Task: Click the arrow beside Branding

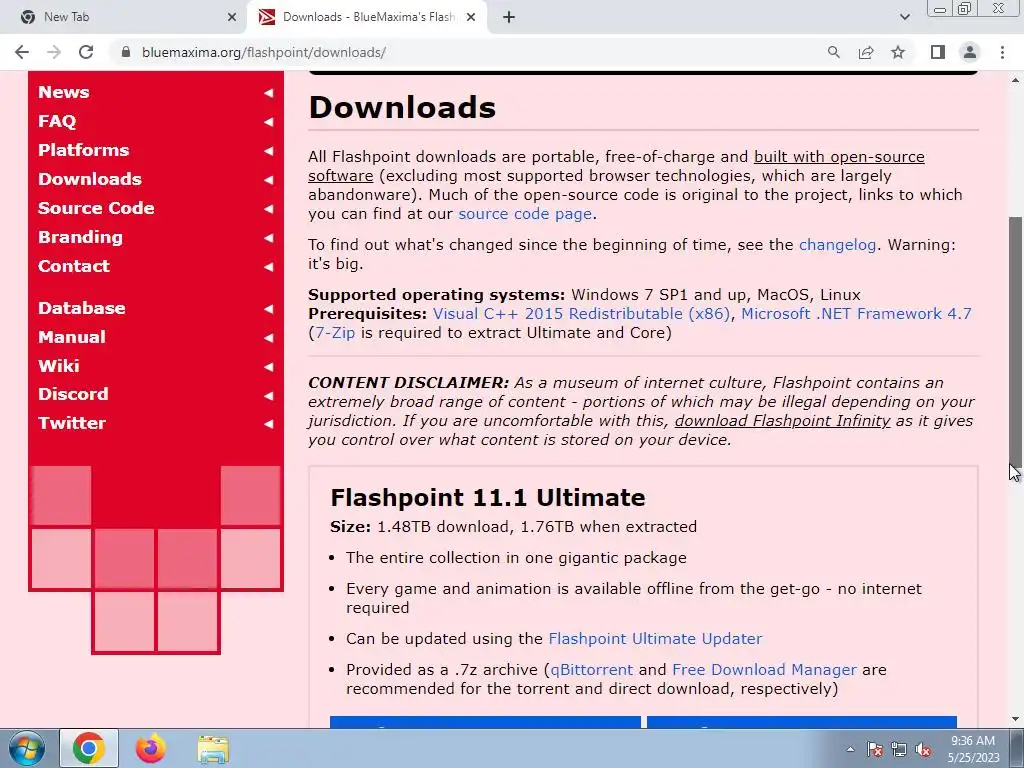Action: 268,238
